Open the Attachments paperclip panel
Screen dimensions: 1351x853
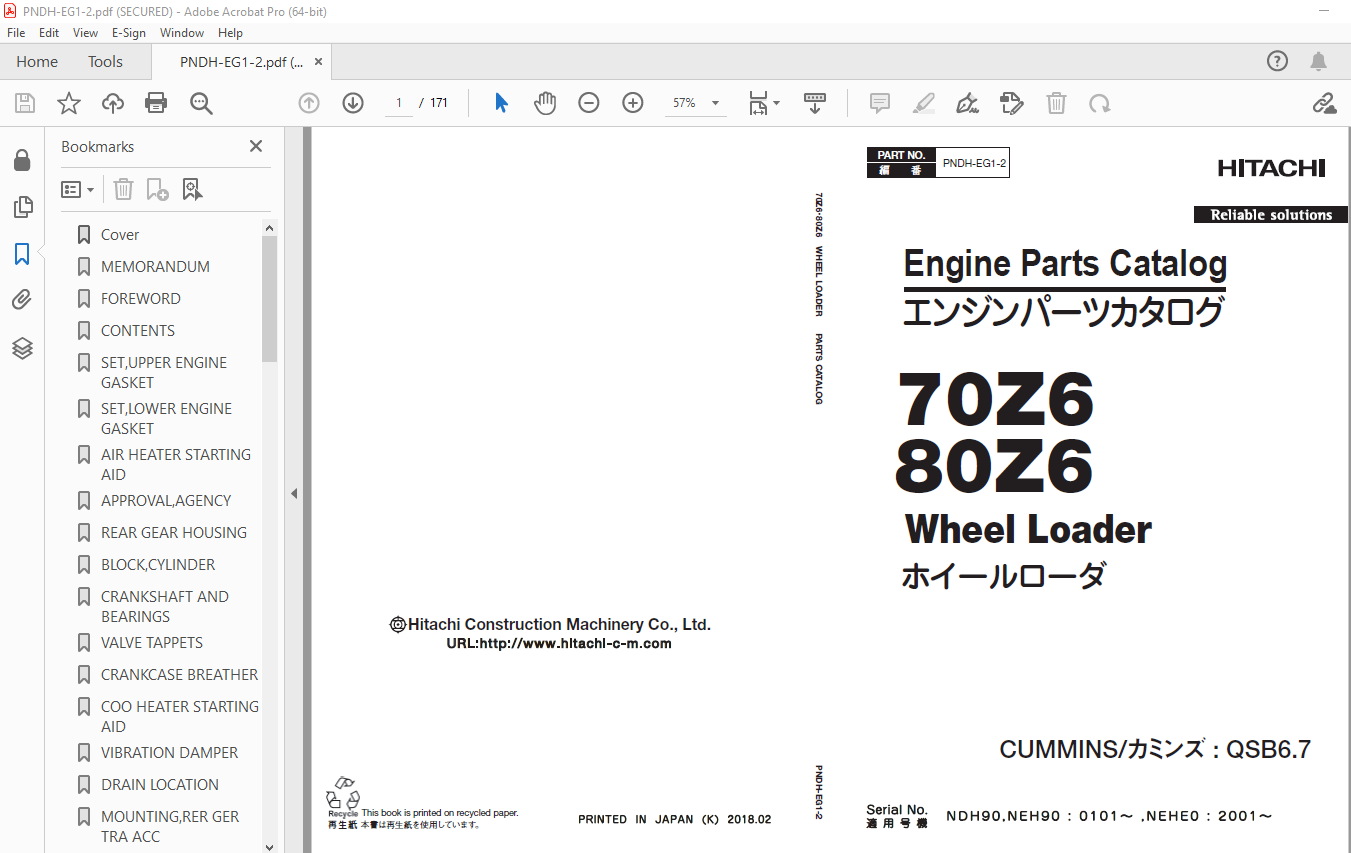coord(22,300)
